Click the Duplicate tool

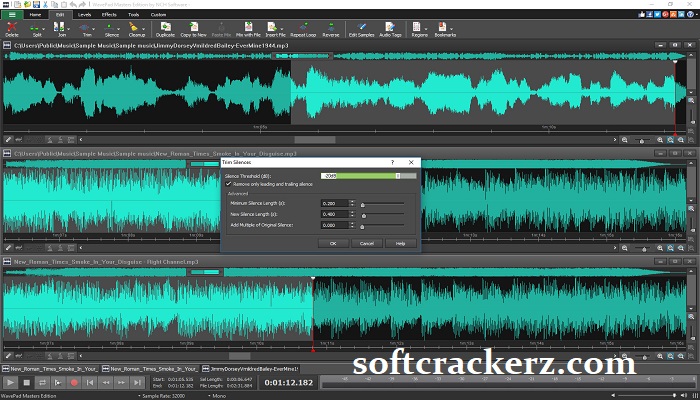point(165,29)
